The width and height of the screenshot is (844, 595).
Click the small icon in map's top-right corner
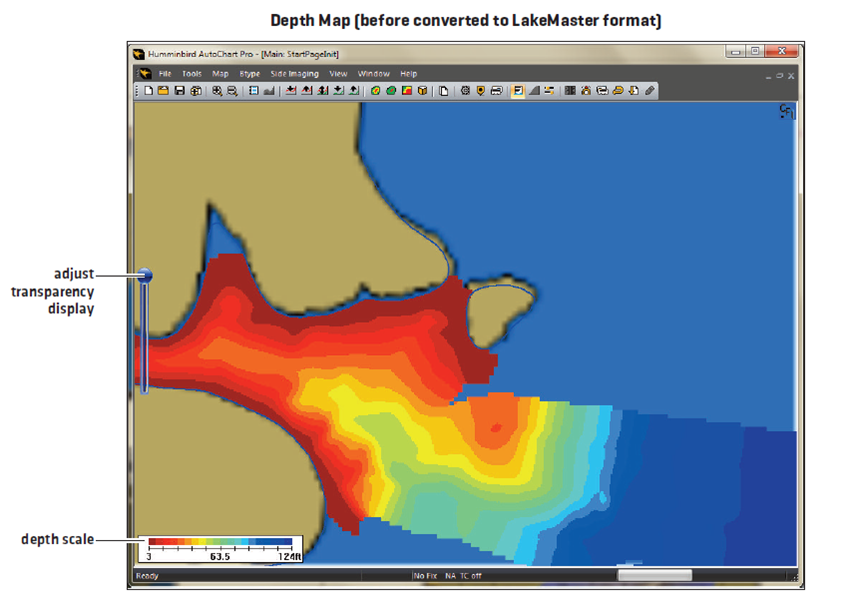coord(787,111)
